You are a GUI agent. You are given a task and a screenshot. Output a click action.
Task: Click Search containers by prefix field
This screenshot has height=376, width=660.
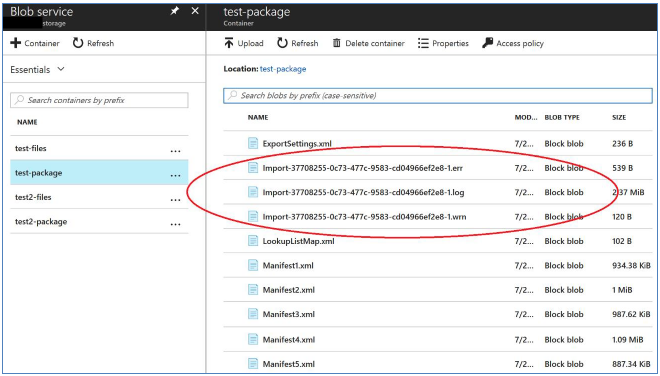tap(99, 100)
